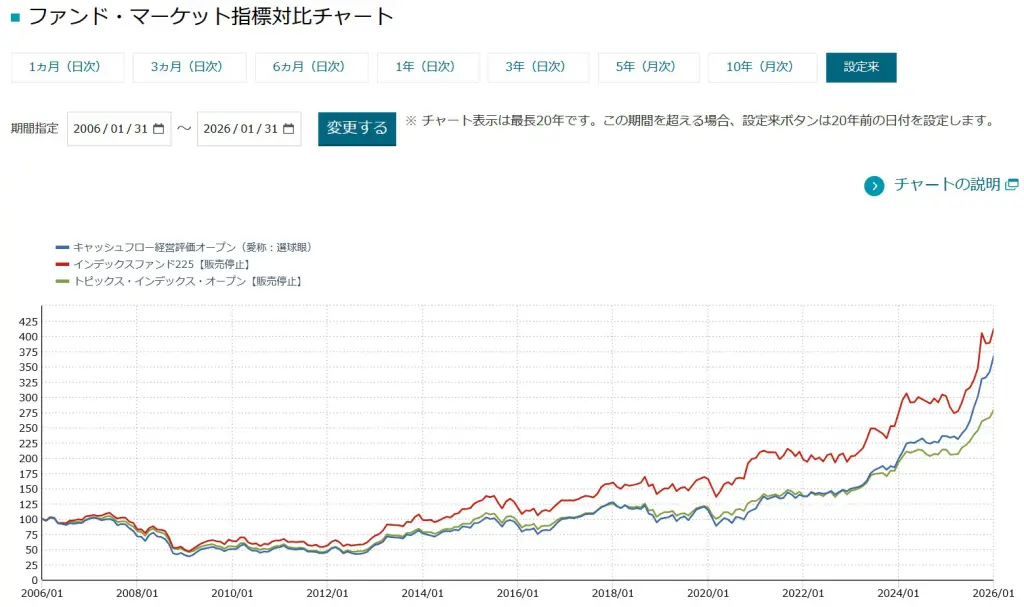This screenshot has width=1024, height=607.
Task: Select the 3年（日次） chart period
Action: tap(537, 67)
